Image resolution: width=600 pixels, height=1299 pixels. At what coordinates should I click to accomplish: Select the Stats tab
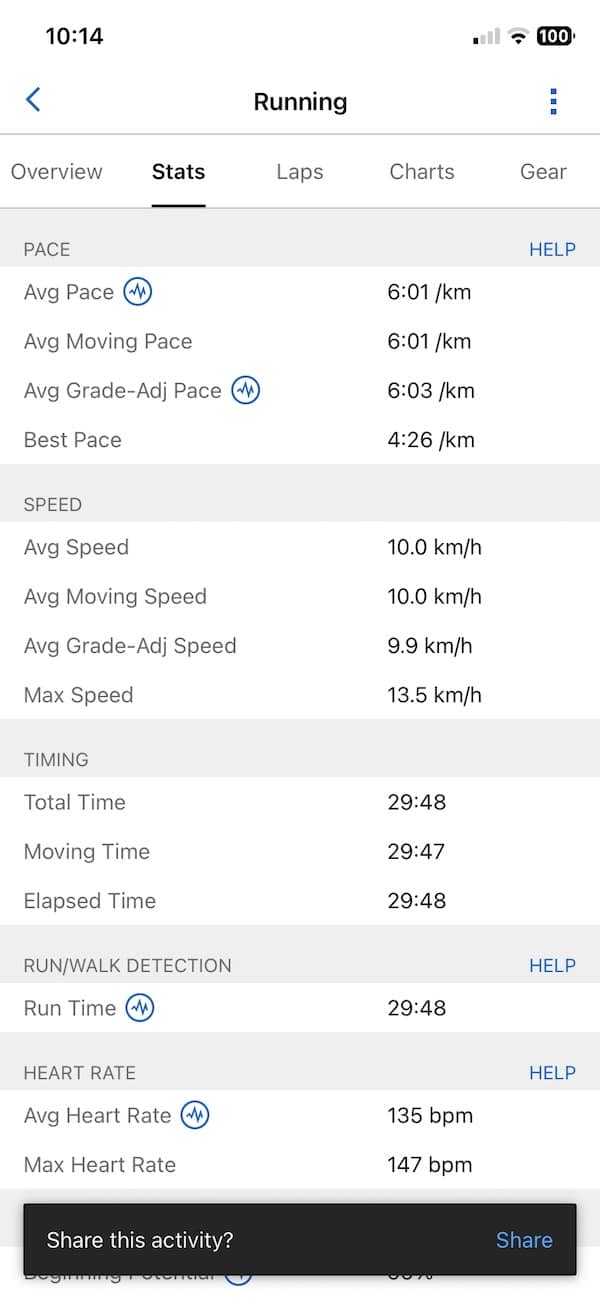(x=178, y=171)
